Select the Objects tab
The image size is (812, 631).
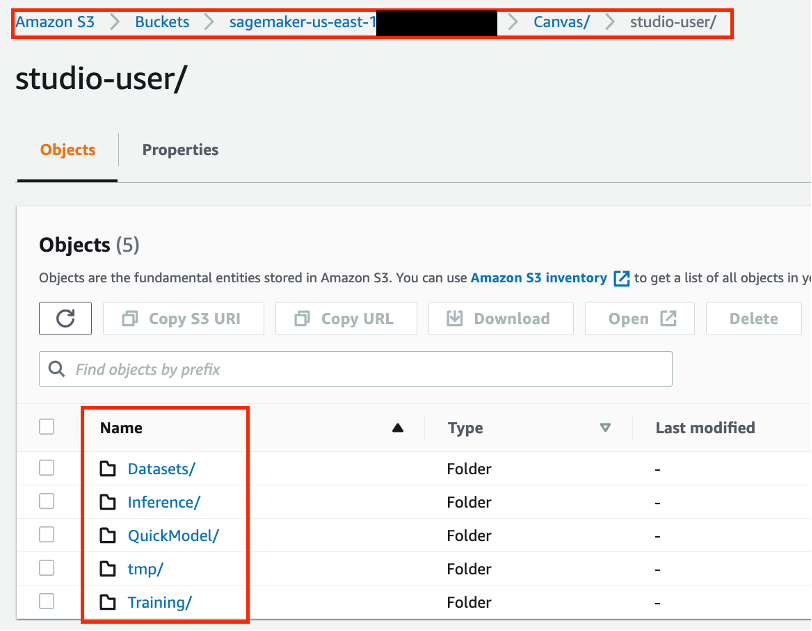[68, 150]
